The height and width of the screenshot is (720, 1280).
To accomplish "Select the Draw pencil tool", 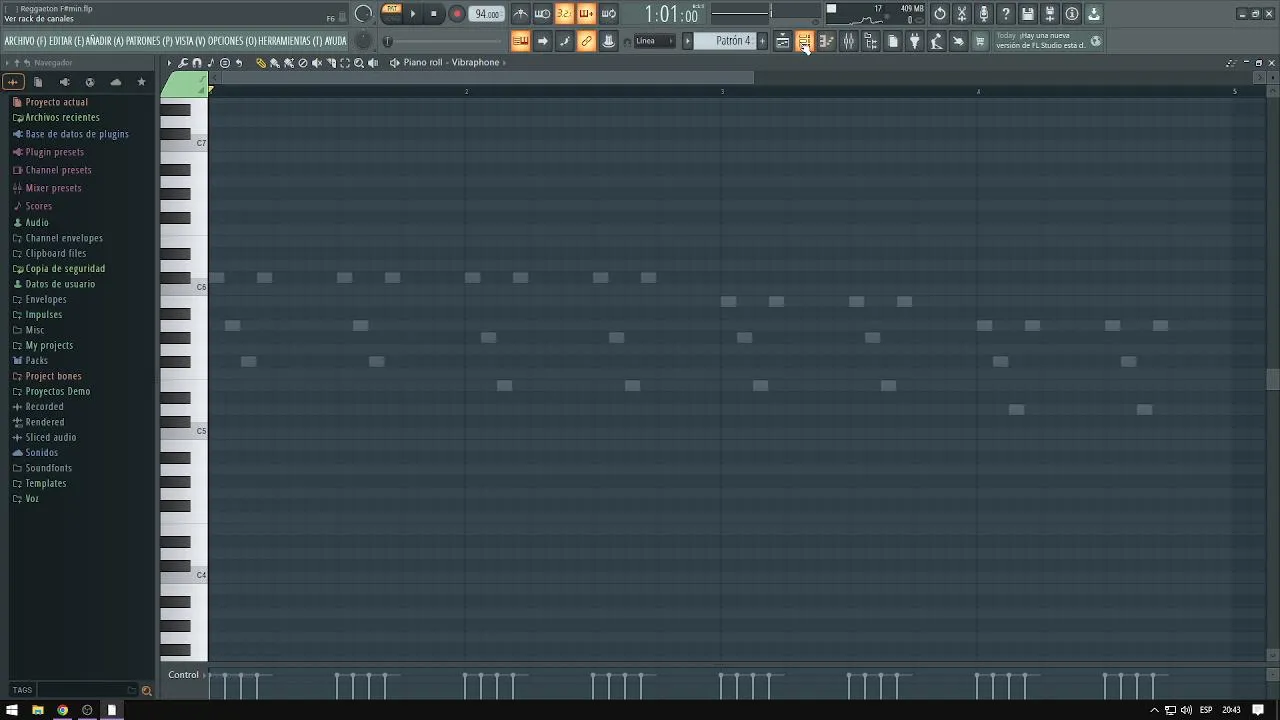I will (261, 63).
